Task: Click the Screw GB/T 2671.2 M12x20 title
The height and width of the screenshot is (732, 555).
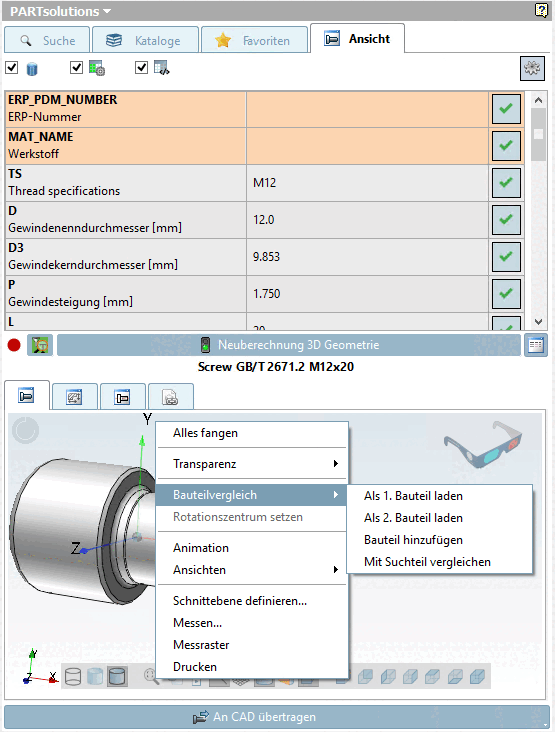Action: (276, 366)
